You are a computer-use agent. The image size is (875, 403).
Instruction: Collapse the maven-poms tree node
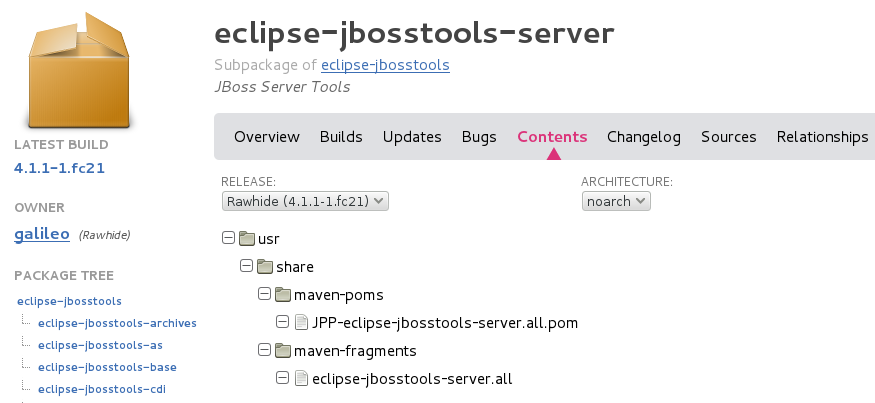pos(264,295)
